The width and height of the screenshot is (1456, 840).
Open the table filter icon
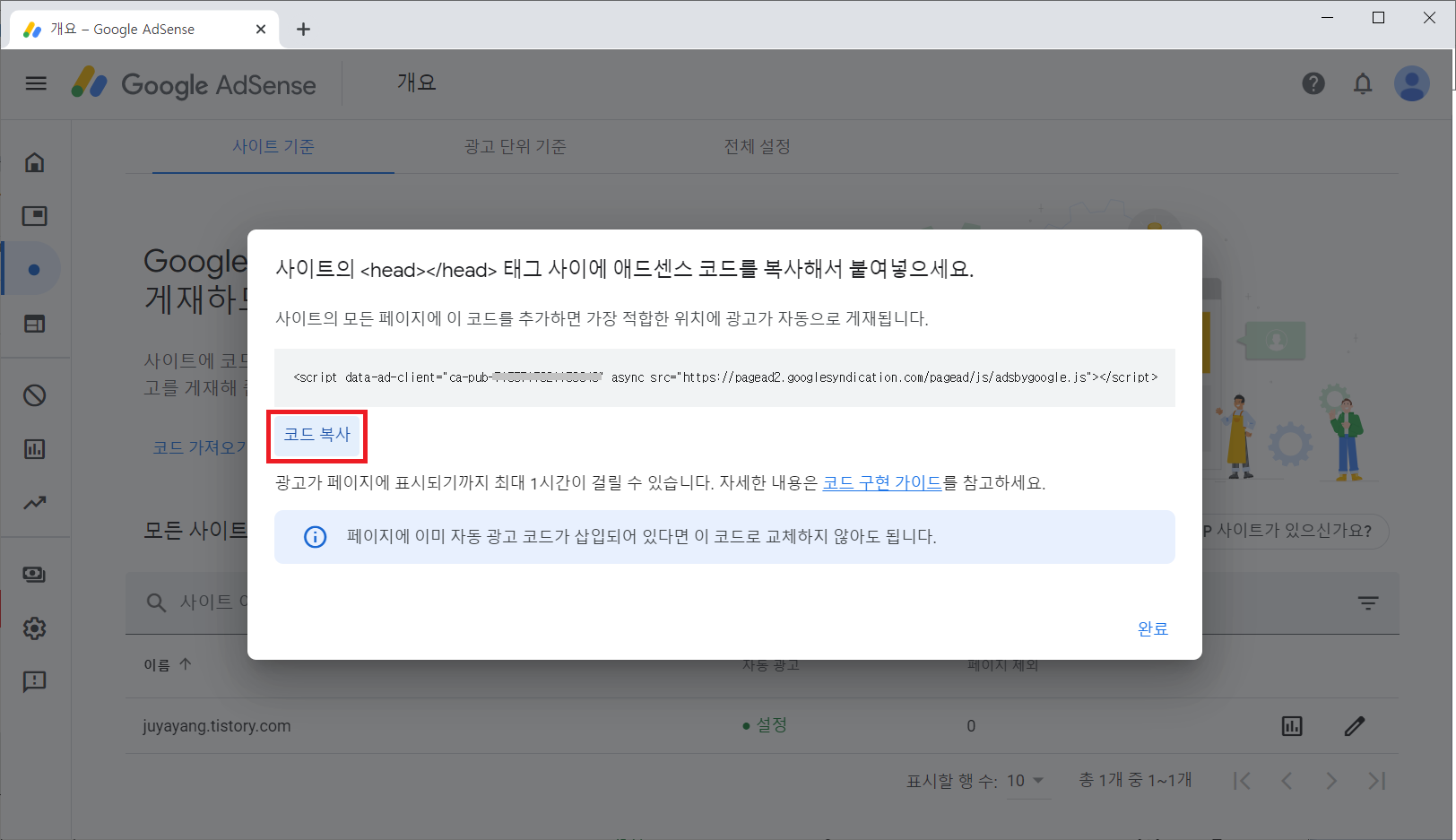click(1368, 602)
